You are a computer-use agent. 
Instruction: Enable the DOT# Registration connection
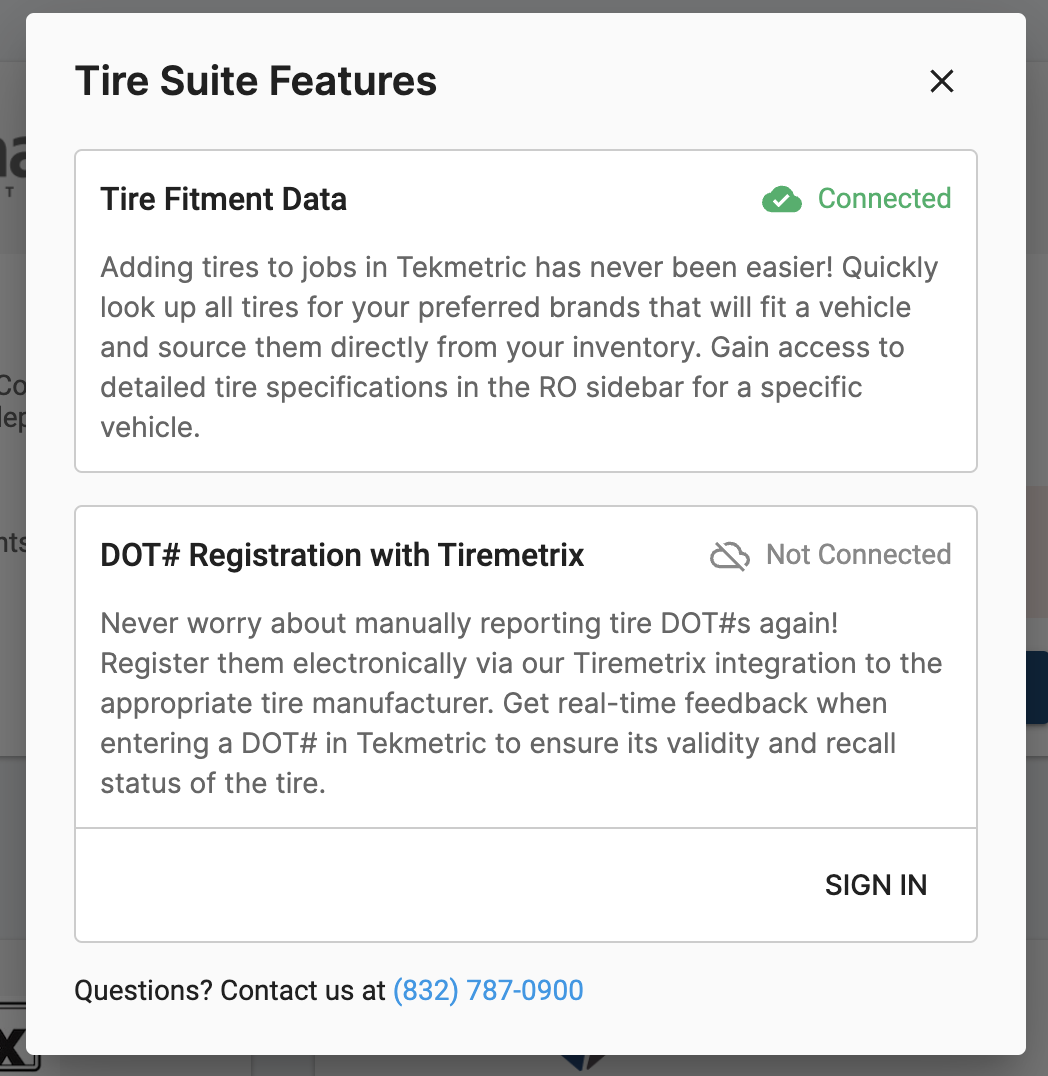[x=876, y=885]
